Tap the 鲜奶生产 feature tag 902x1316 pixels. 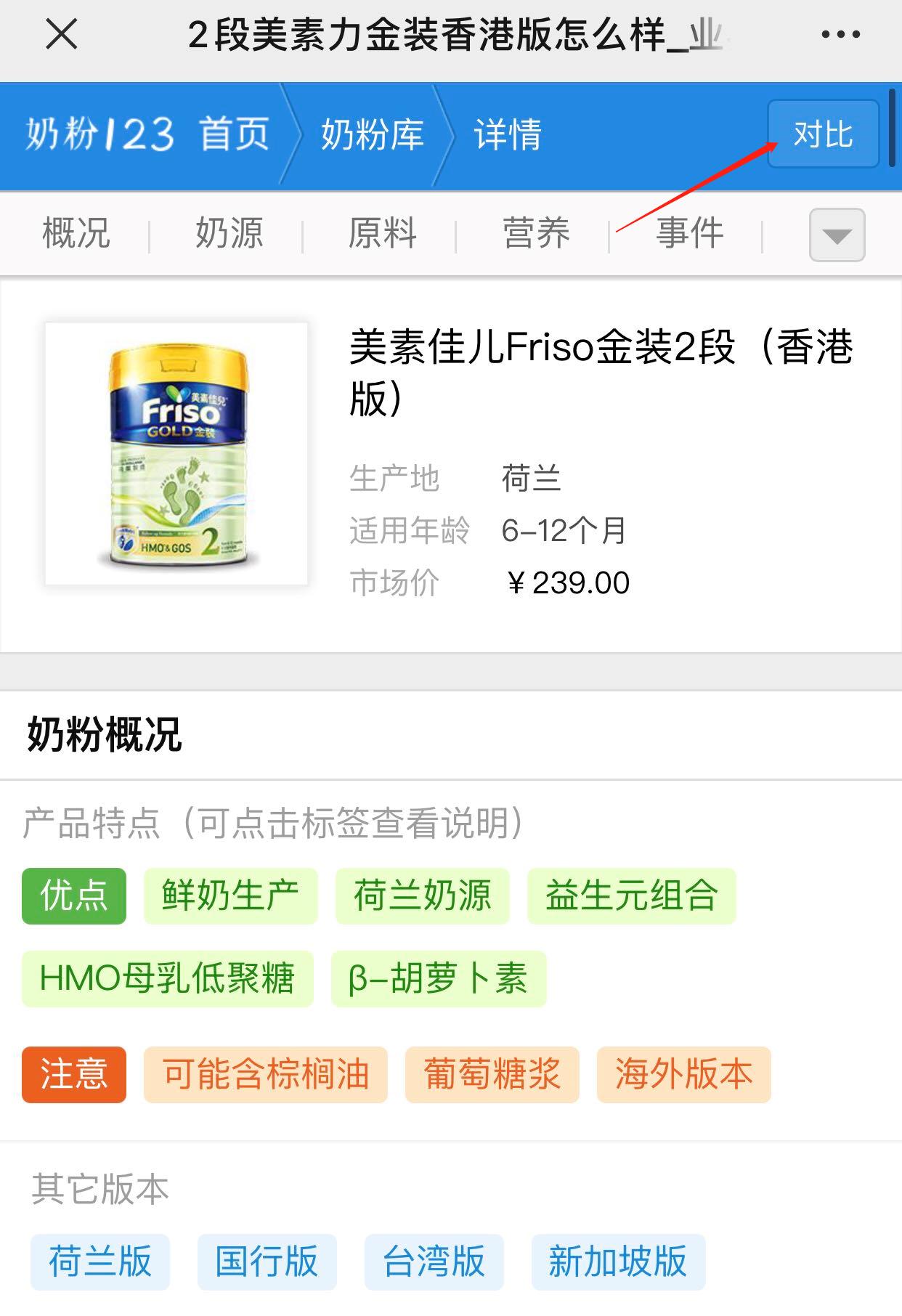point(230,895)
